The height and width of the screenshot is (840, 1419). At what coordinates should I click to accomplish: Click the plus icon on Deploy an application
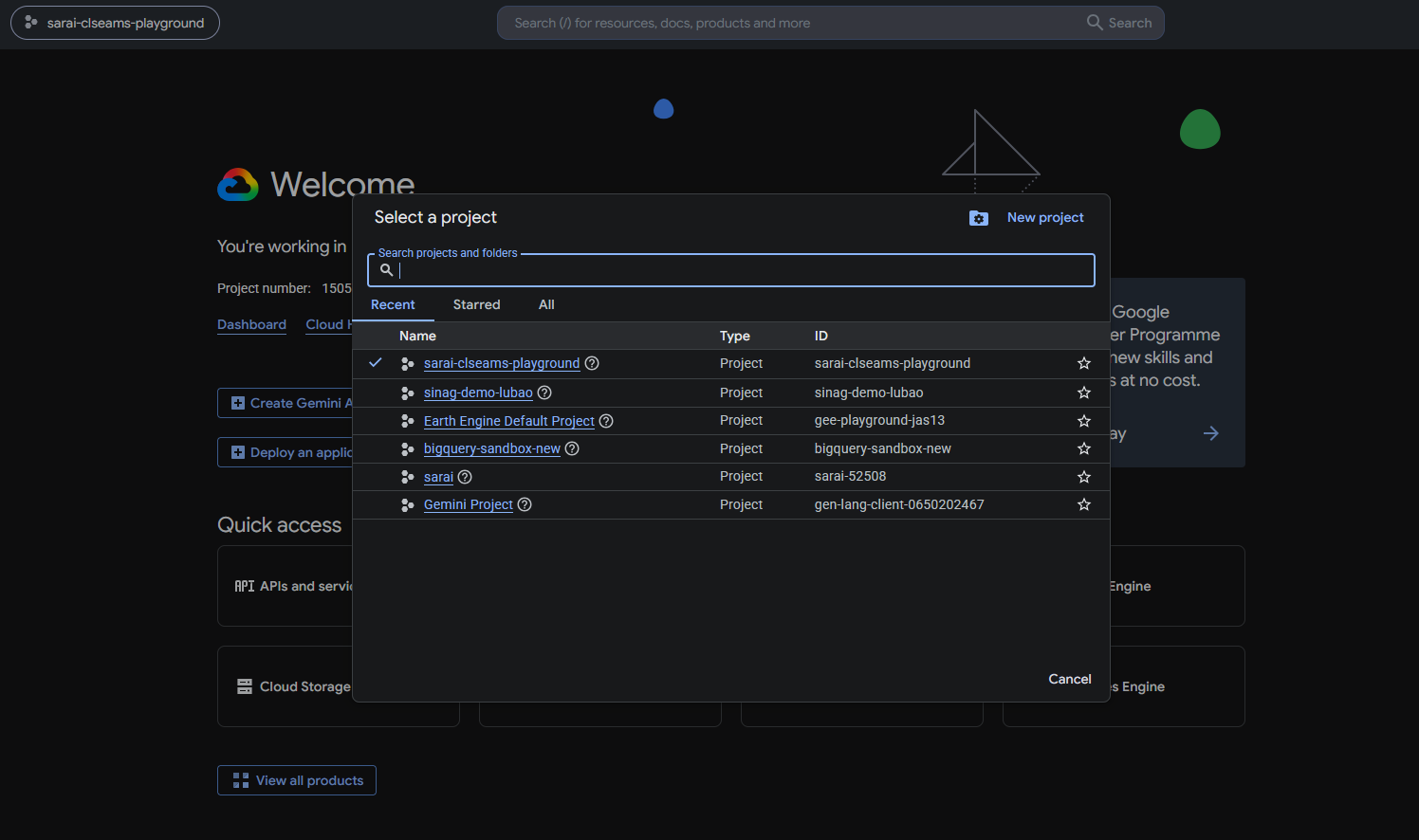[x=238, y=452]
